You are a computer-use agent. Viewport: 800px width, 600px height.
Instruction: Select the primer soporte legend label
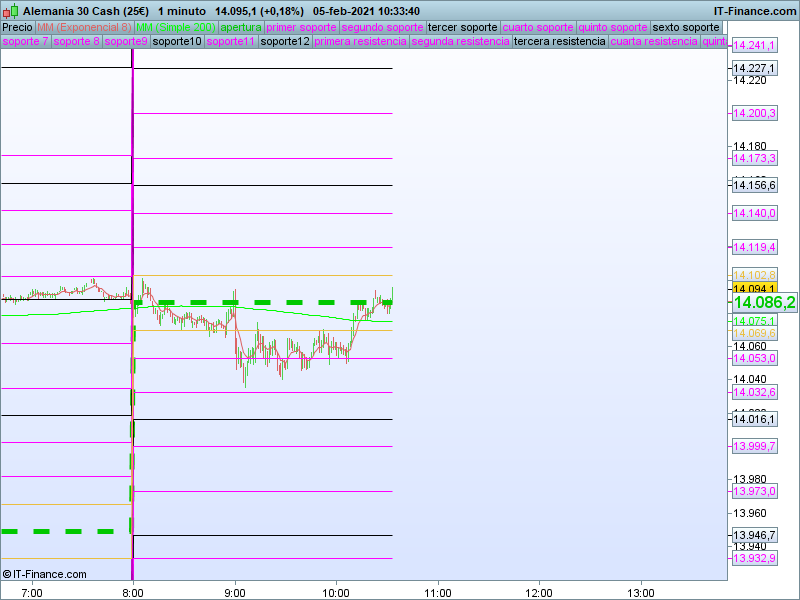click(301, 27)
